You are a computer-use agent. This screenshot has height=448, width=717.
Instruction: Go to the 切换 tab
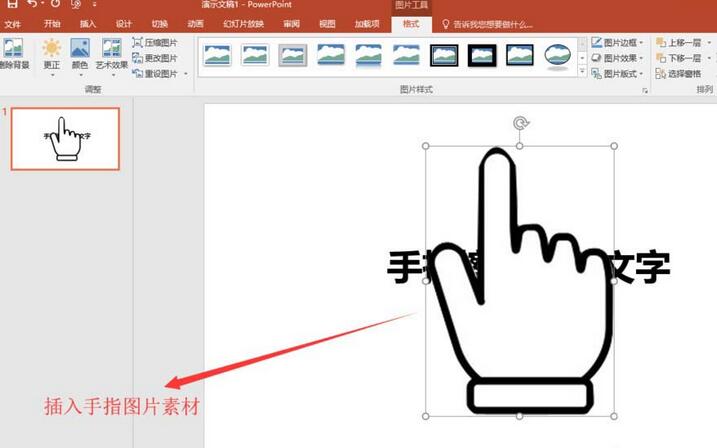point(160,24)
